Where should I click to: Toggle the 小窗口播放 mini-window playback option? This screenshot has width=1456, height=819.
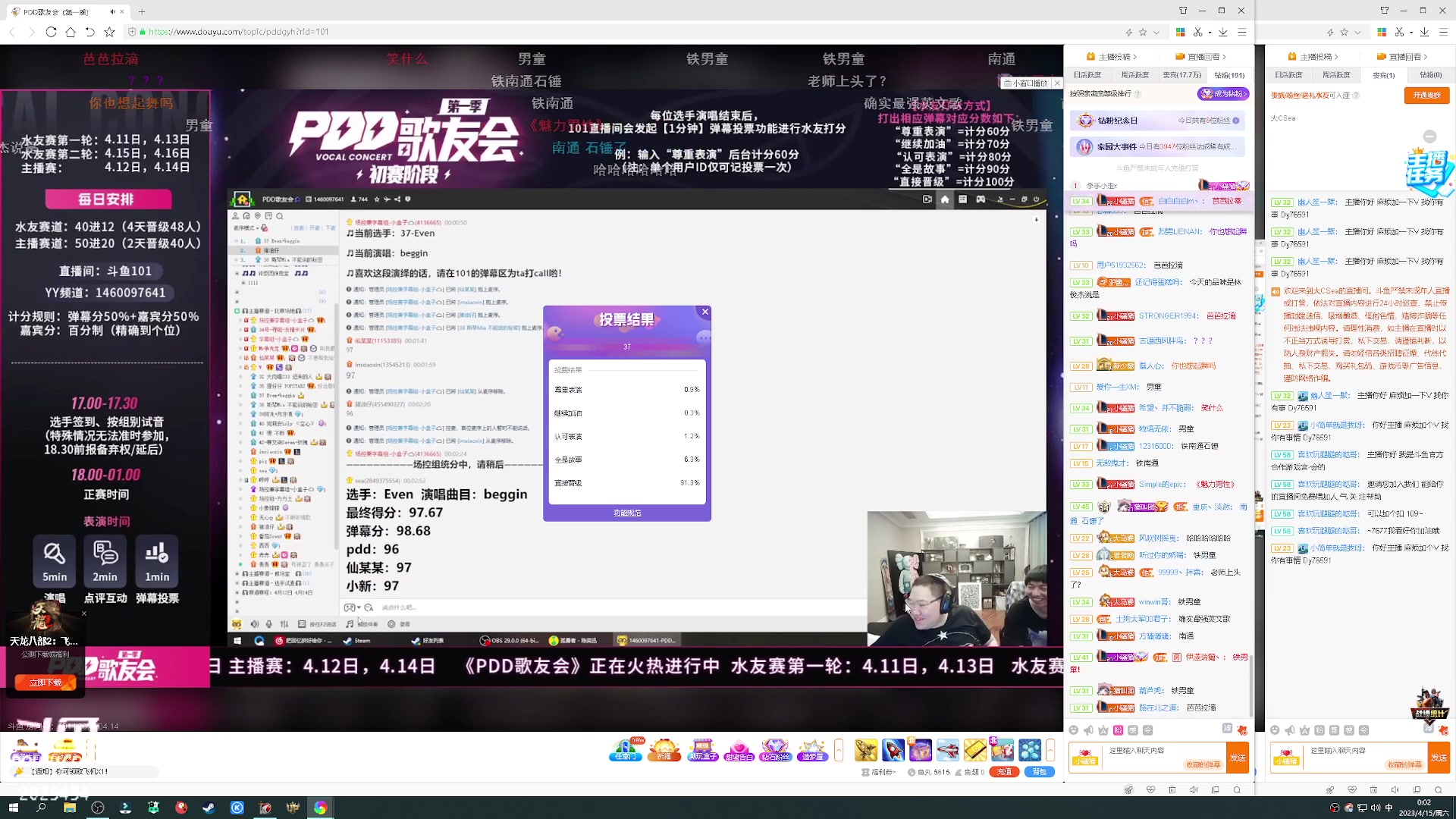[x=1025, y=83]
